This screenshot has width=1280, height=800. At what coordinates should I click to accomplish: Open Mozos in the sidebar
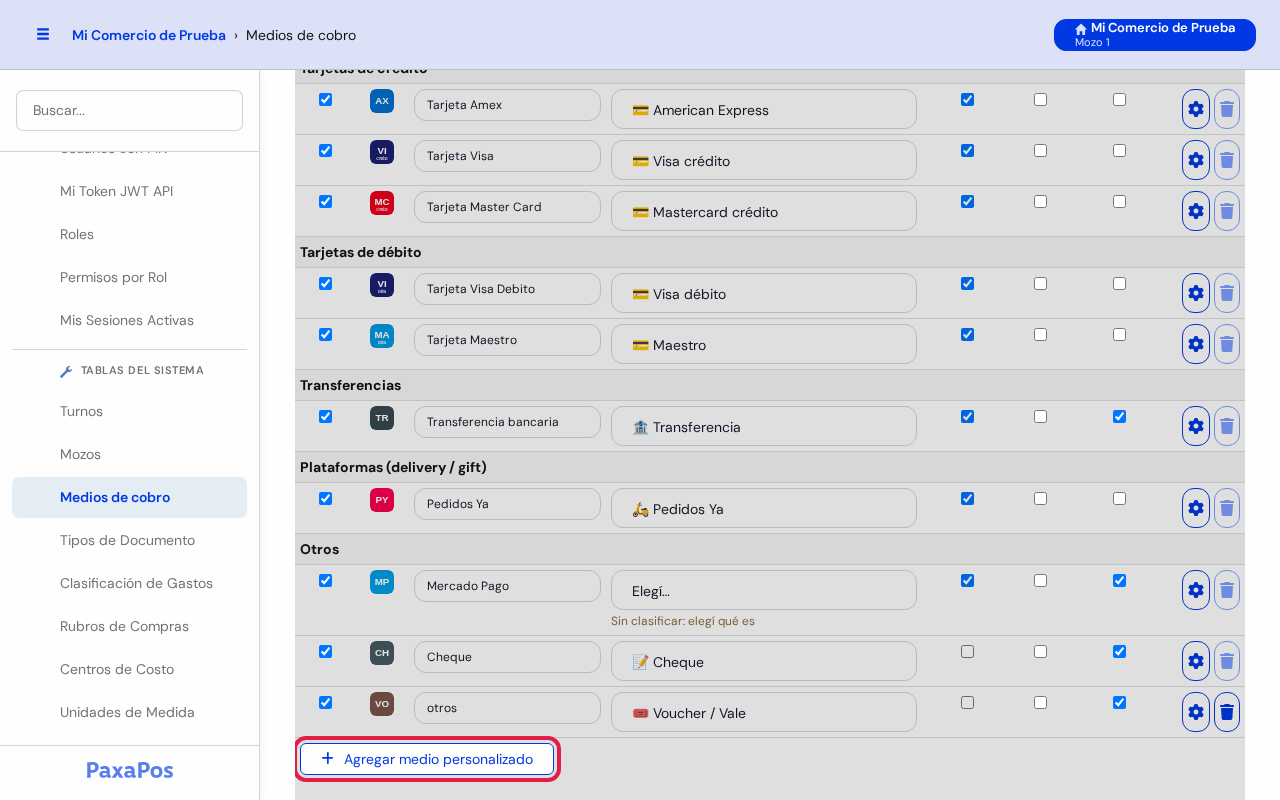(130, 455)
